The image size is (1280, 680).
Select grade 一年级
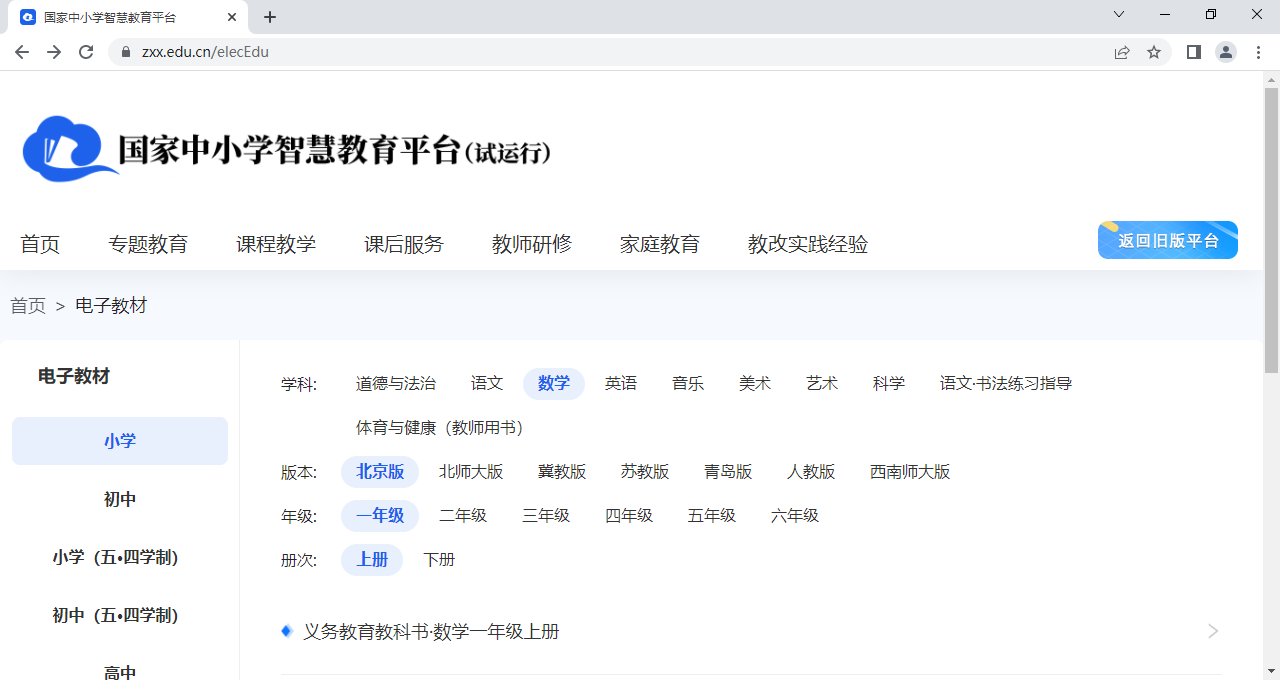coord(380,516)
